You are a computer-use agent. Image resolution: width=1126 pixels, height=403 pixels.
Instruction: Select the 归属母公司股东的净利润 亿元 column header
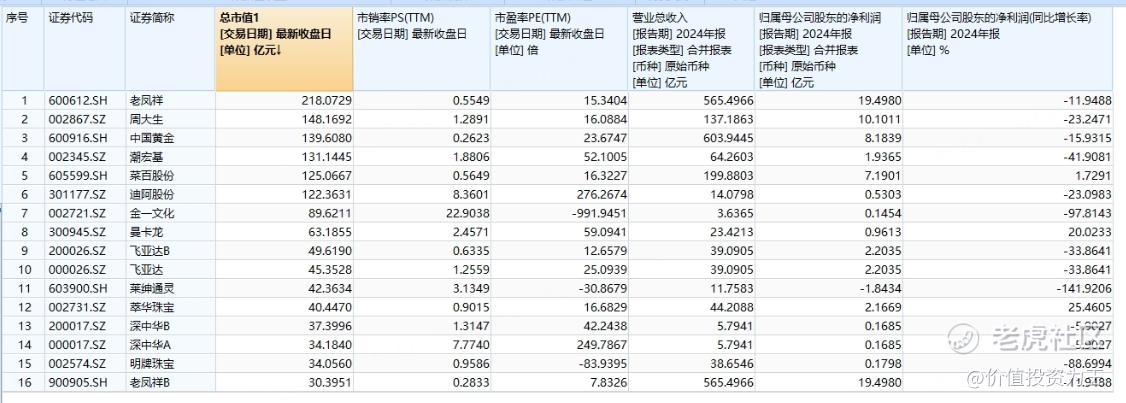(829, 50)
